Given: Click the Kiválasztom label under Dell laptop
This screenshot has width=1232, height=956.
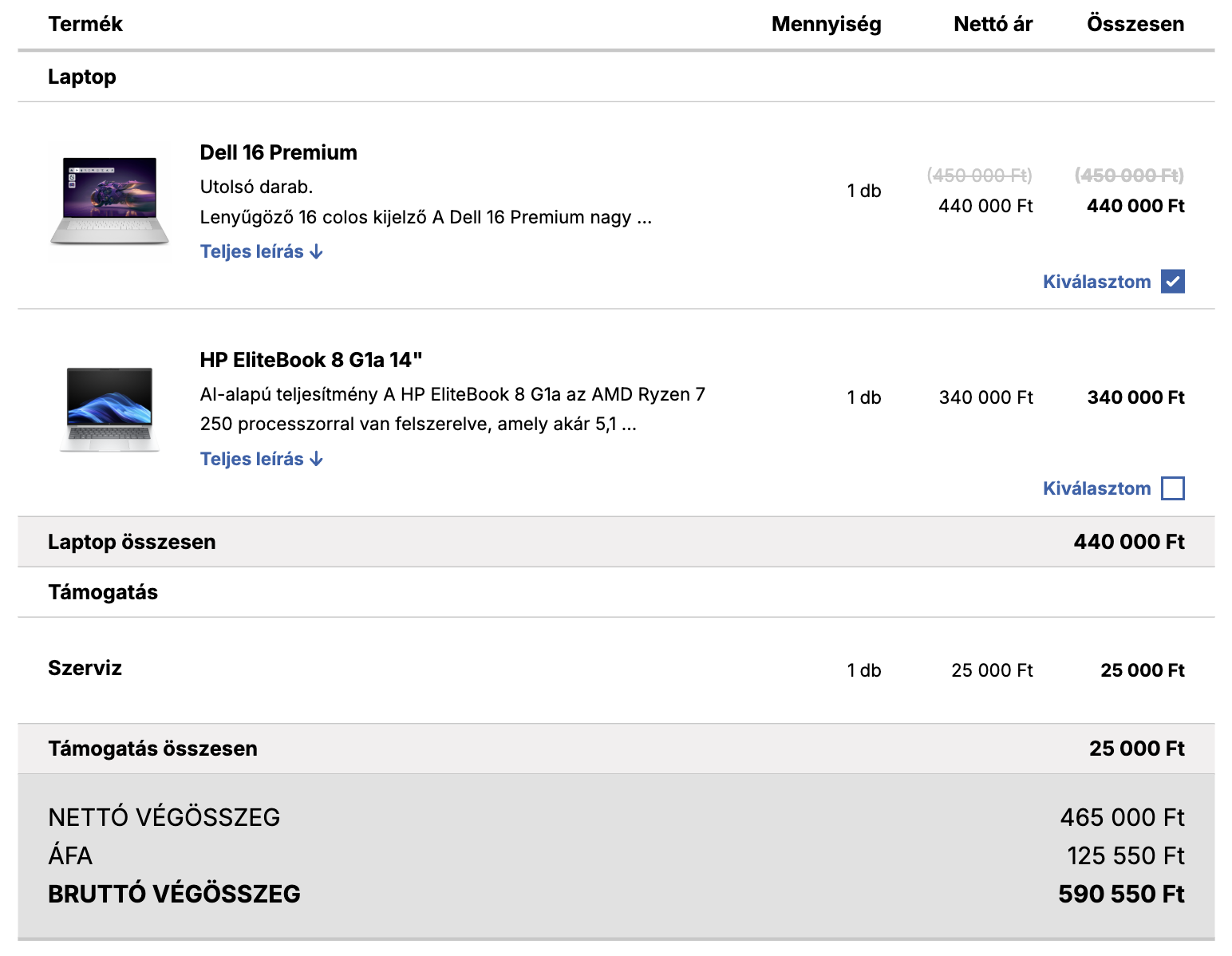Looking at the screenshot, I should point(1096,282).
